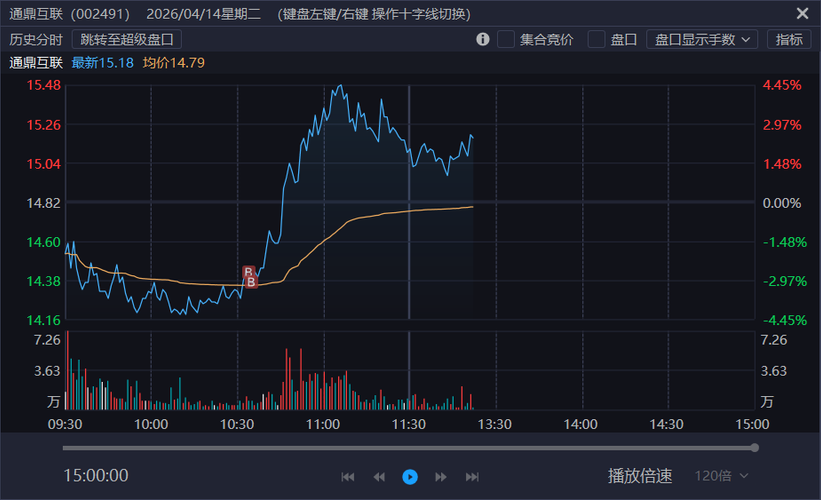Skip to the end of playback
Screen dimensions: 821x500
472,477
